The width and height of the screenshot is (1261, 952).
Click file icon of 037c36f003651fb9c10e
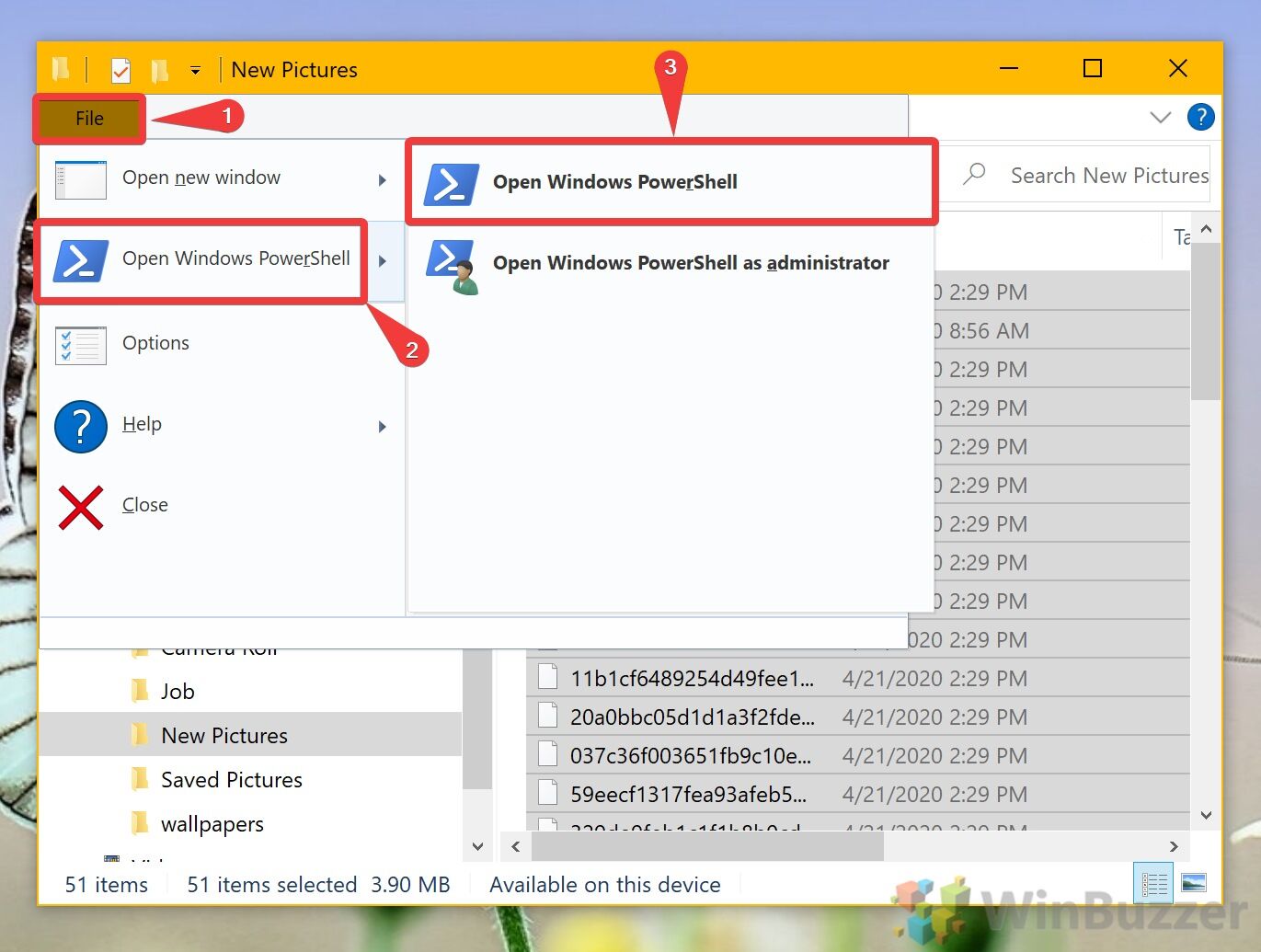click(547, 754)
